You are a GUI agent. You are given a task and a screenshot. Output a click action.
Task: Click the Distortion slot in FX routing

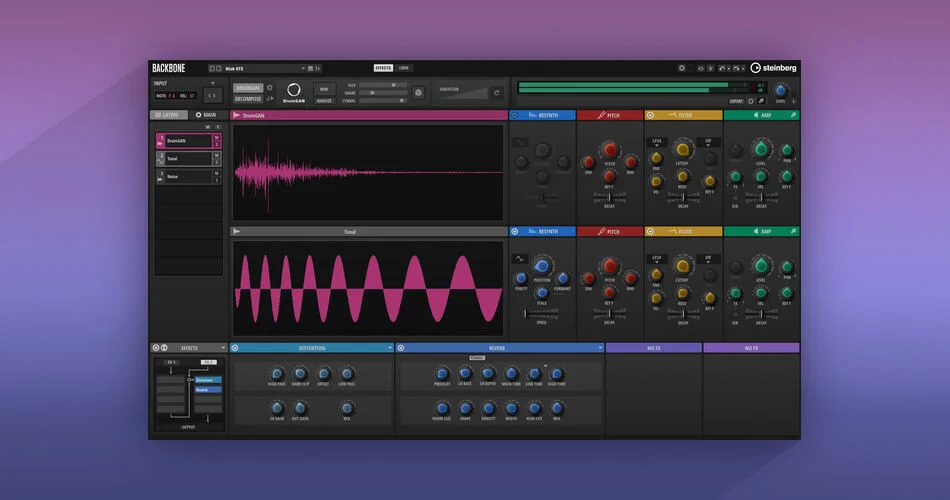point(208,380)
